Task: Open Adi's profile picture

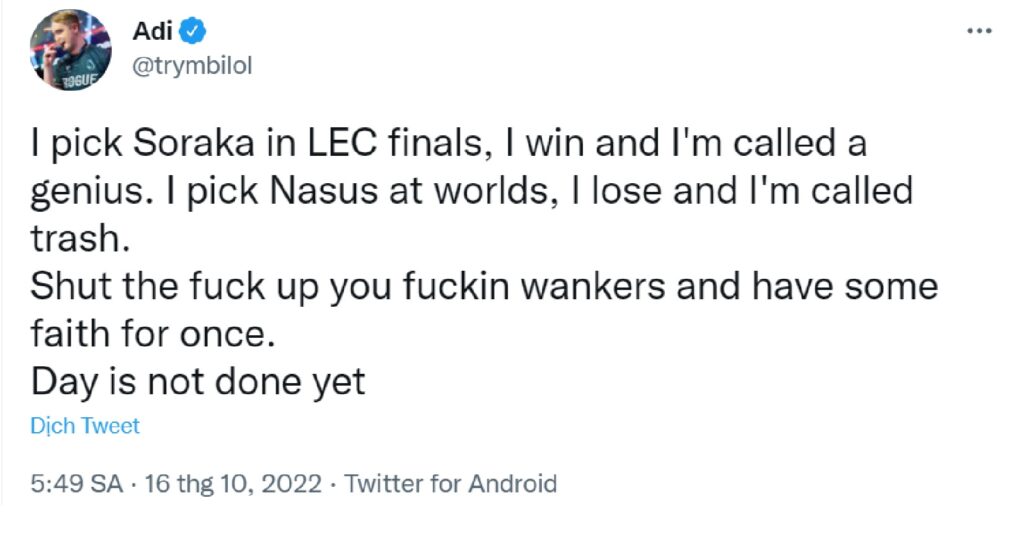Action: (71, 51)
